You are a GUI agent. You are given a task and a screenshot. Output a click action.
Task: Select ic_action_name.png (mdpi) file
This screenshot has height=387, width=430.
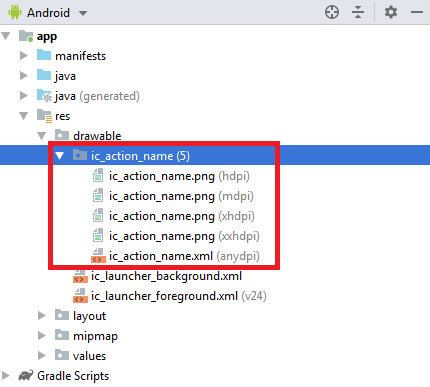click(x=181, y=196)
